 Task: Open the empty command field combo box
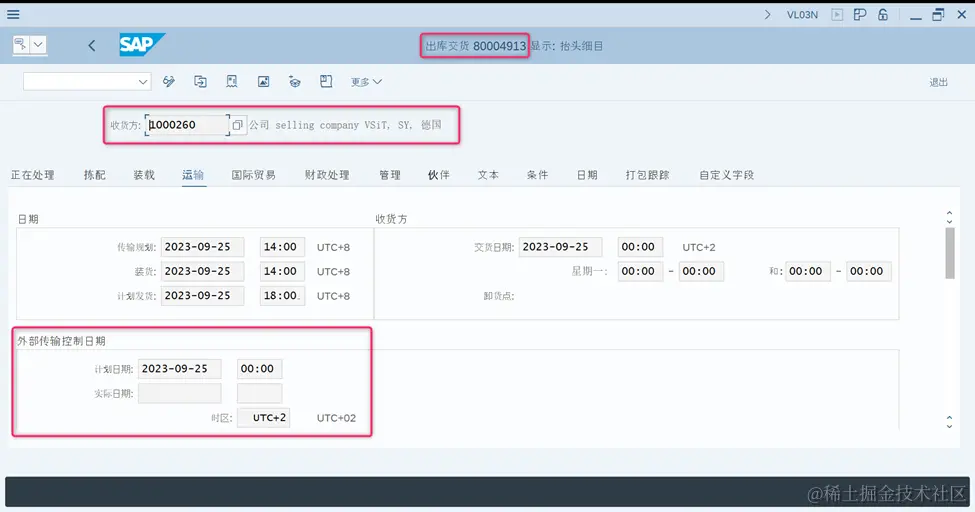[87, 81]
